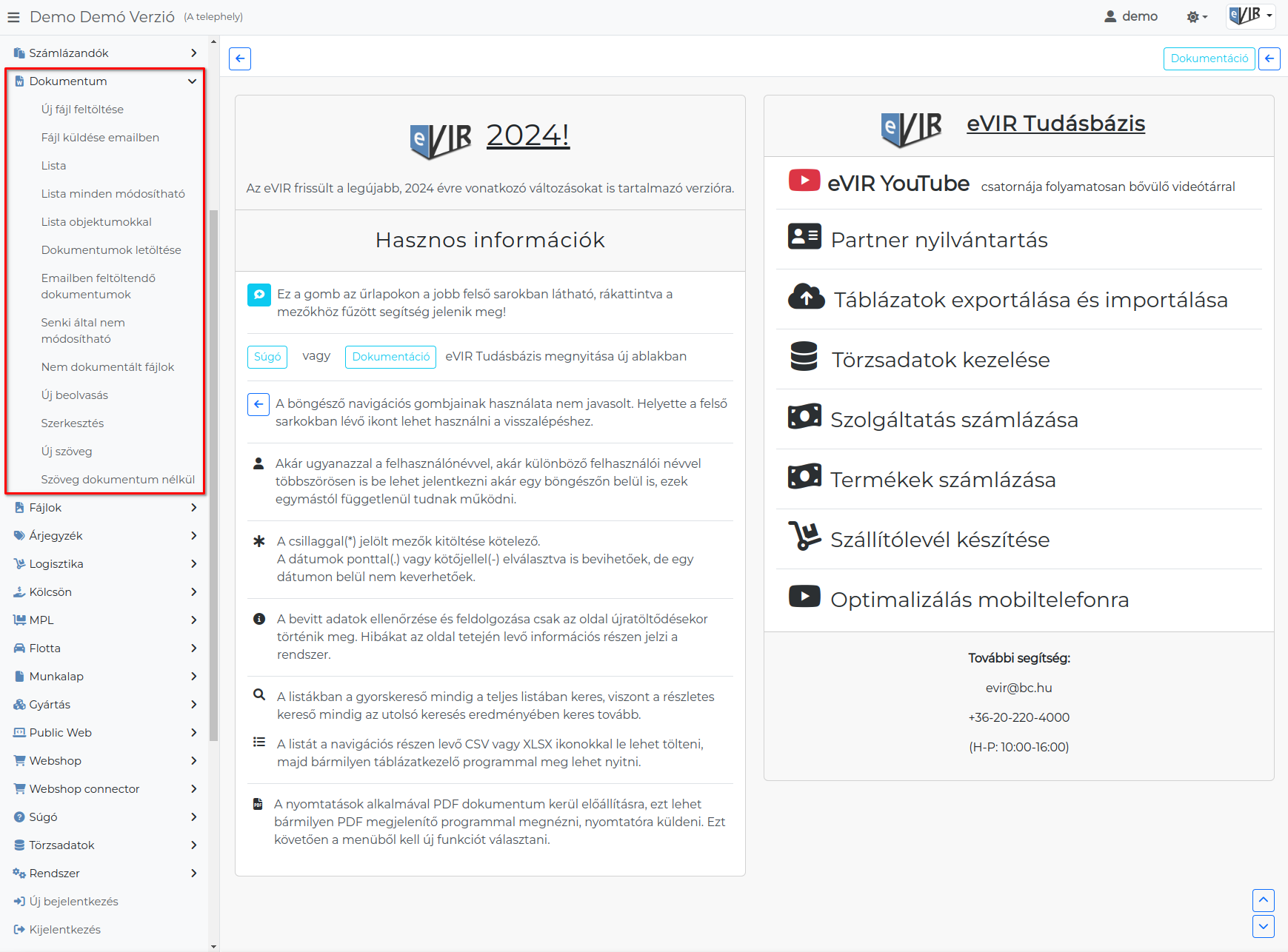Click the YouTube play icon
Image resolution: width=1288 pixels, height=952 pixels.
point(804,181)
